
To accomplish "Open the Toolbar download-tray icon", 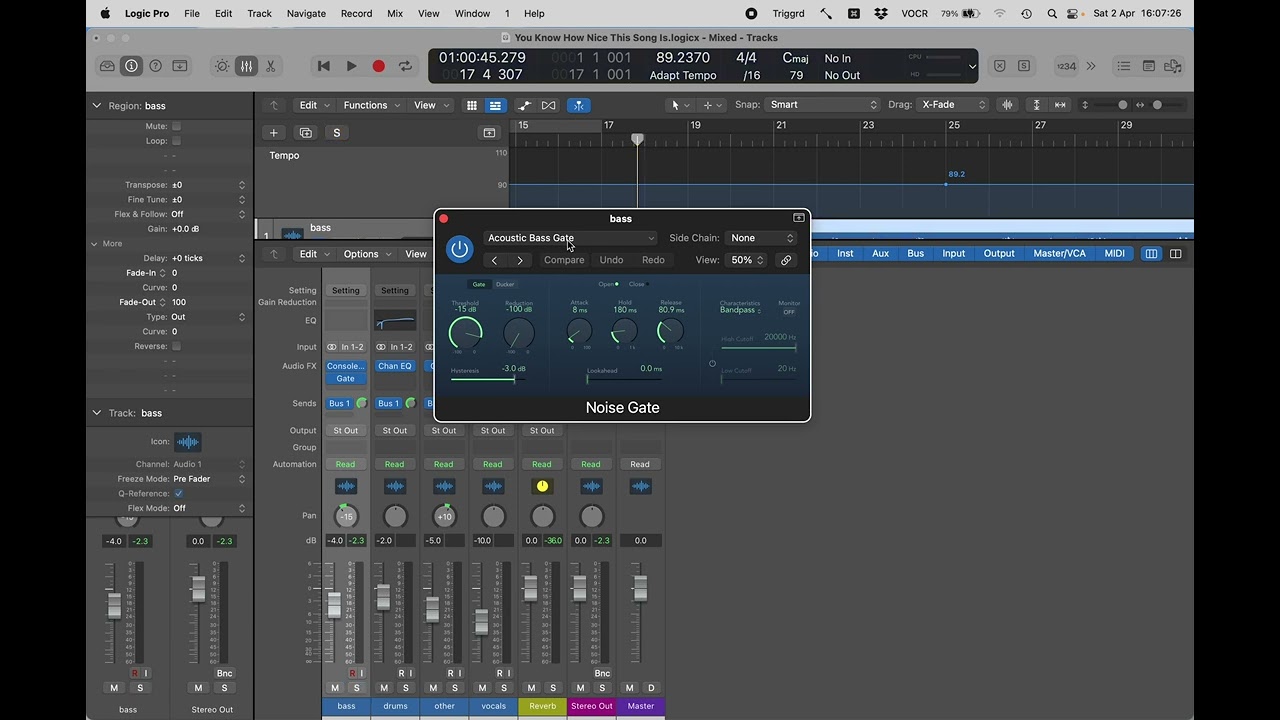I will tap(180, 66).
